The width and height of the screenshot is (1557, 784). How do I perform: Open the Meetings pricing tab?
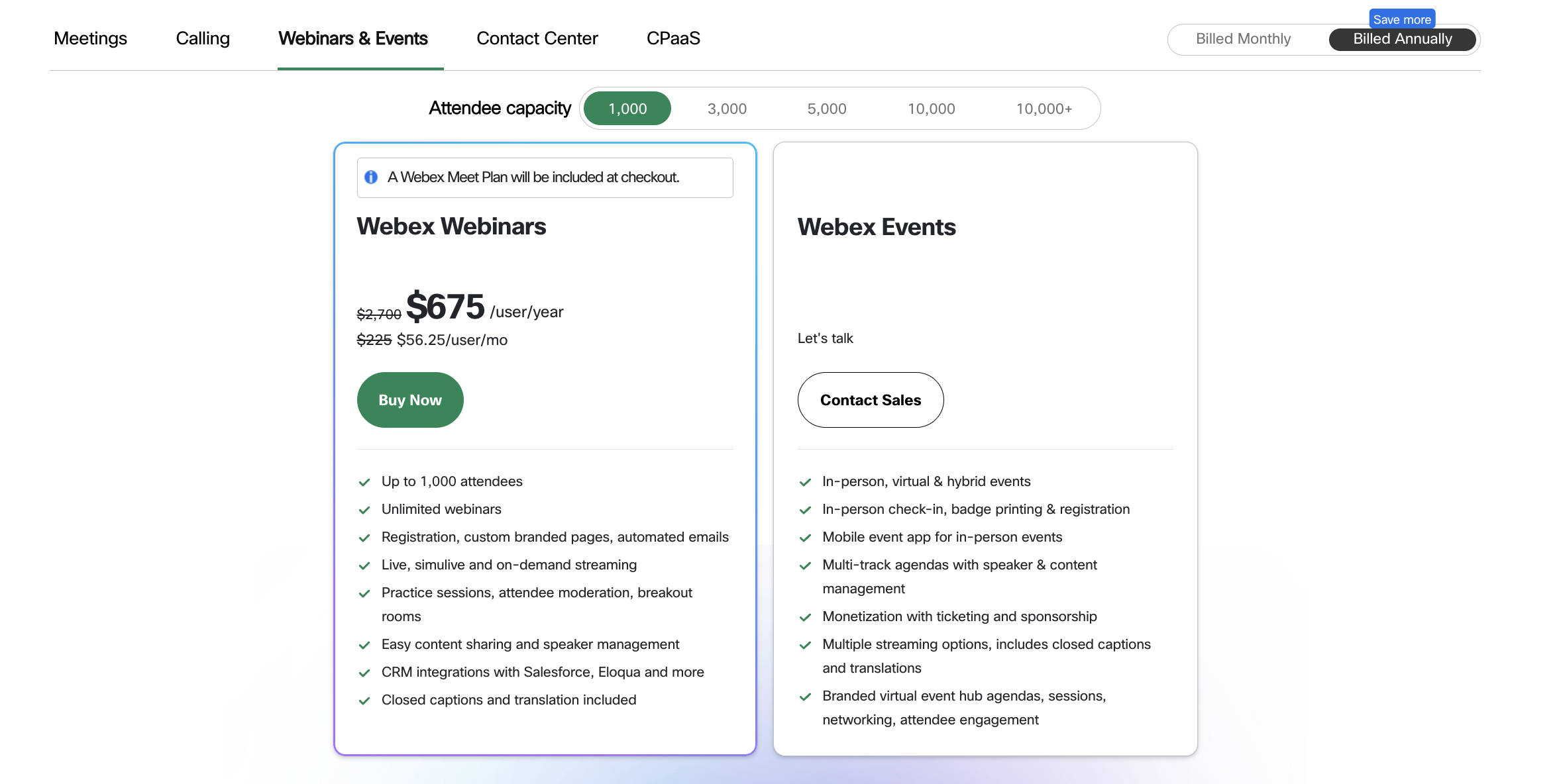90,38
